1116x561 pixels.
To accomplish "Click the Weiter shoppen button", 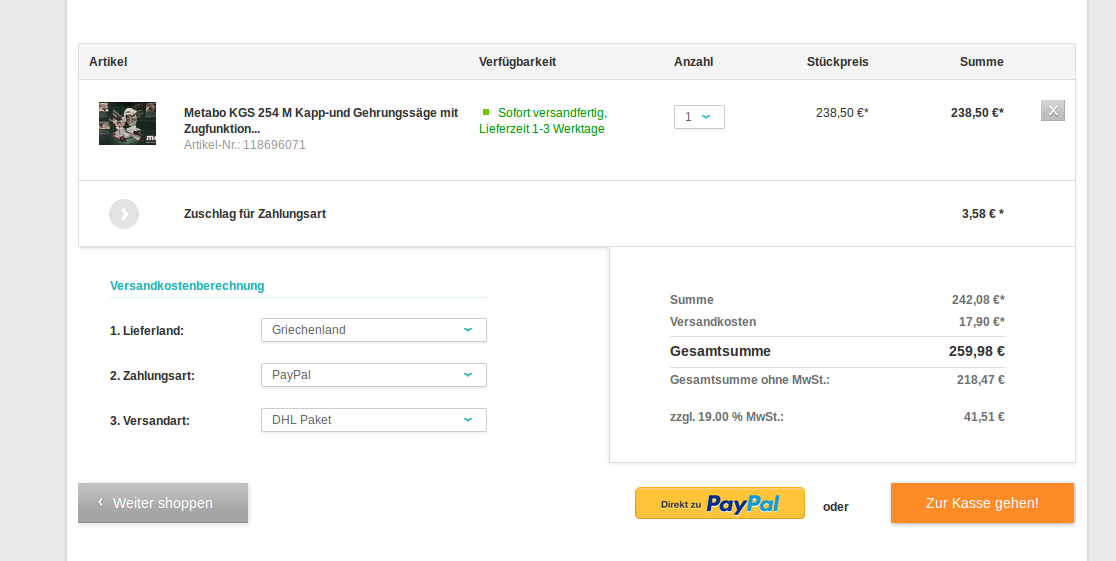I will 163,503.
